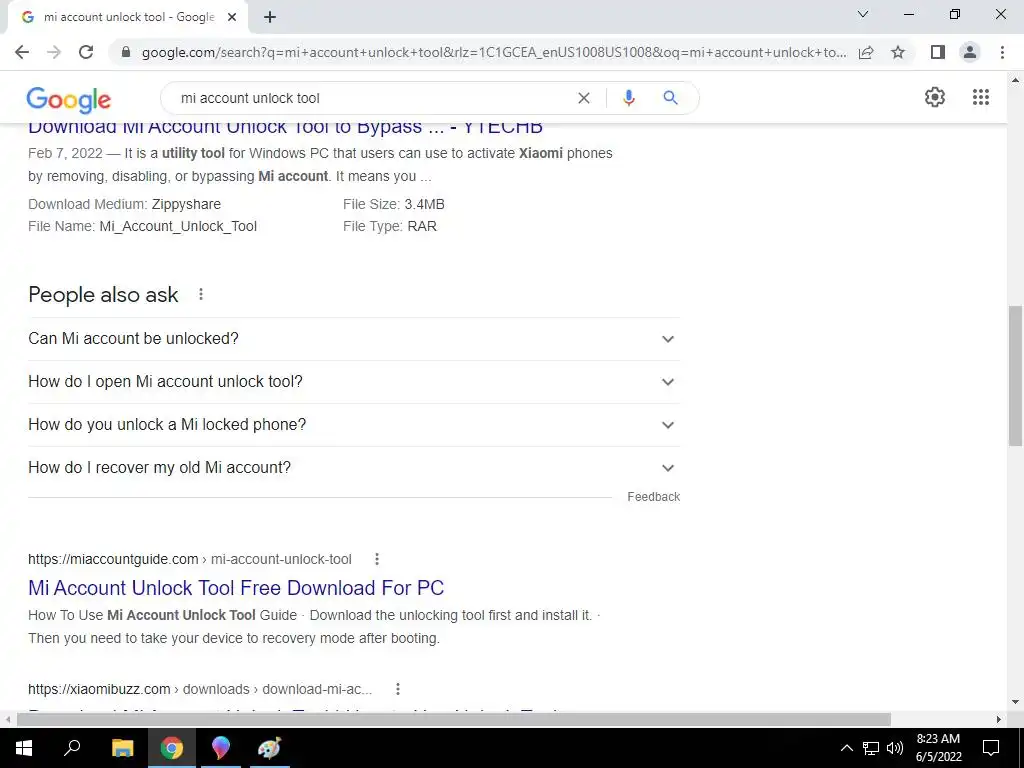This screenshot has width=1024, height=768.
Task: Open File Explorer from taskbar
Action: (122, 748)
